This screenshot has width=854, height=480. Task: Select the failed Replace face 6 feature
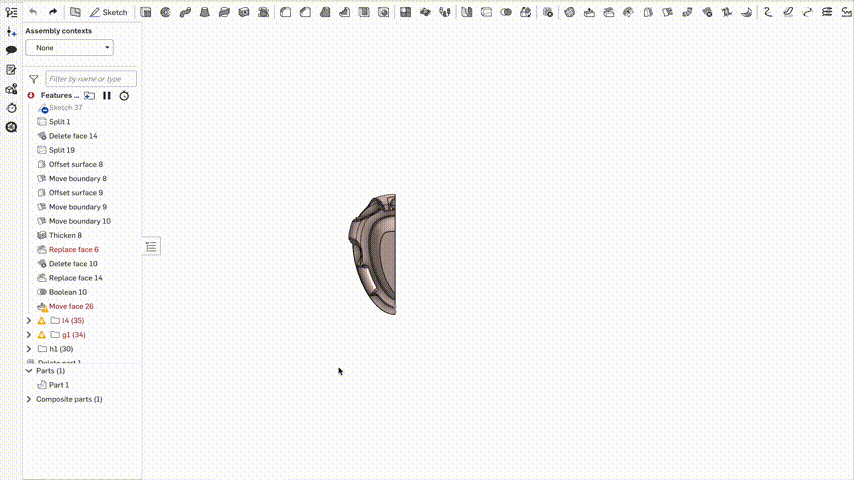[74, 250]
